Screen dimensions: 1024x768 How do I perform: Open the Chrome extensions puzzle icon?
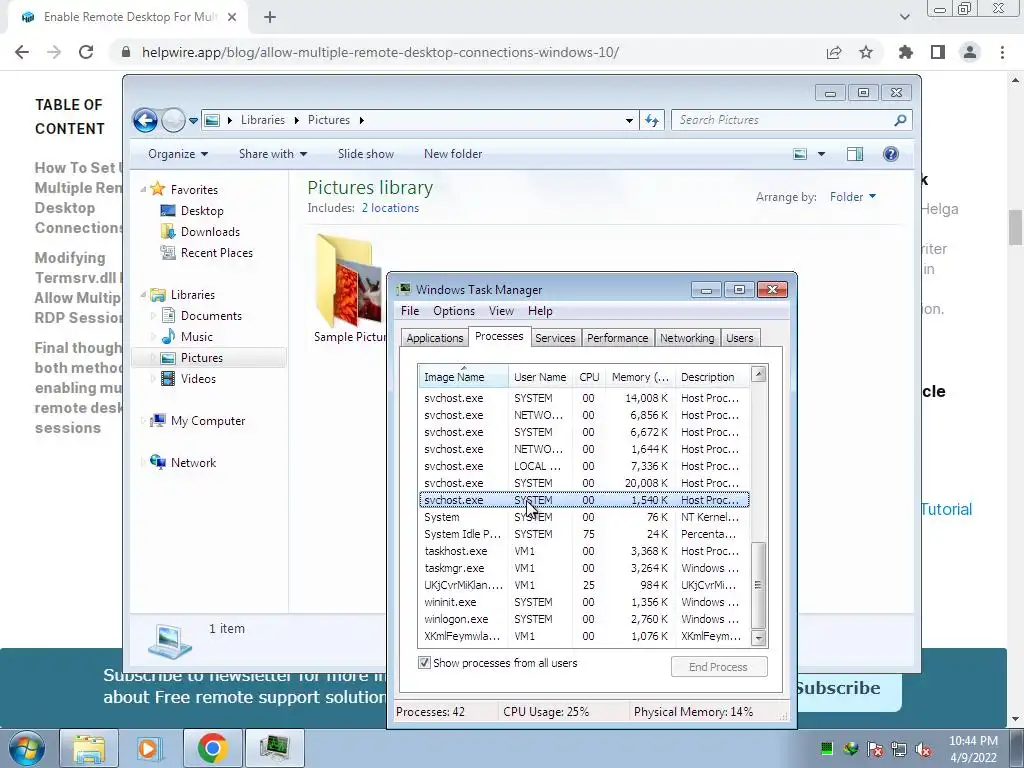pyautogui.click(x=906, y=52)
